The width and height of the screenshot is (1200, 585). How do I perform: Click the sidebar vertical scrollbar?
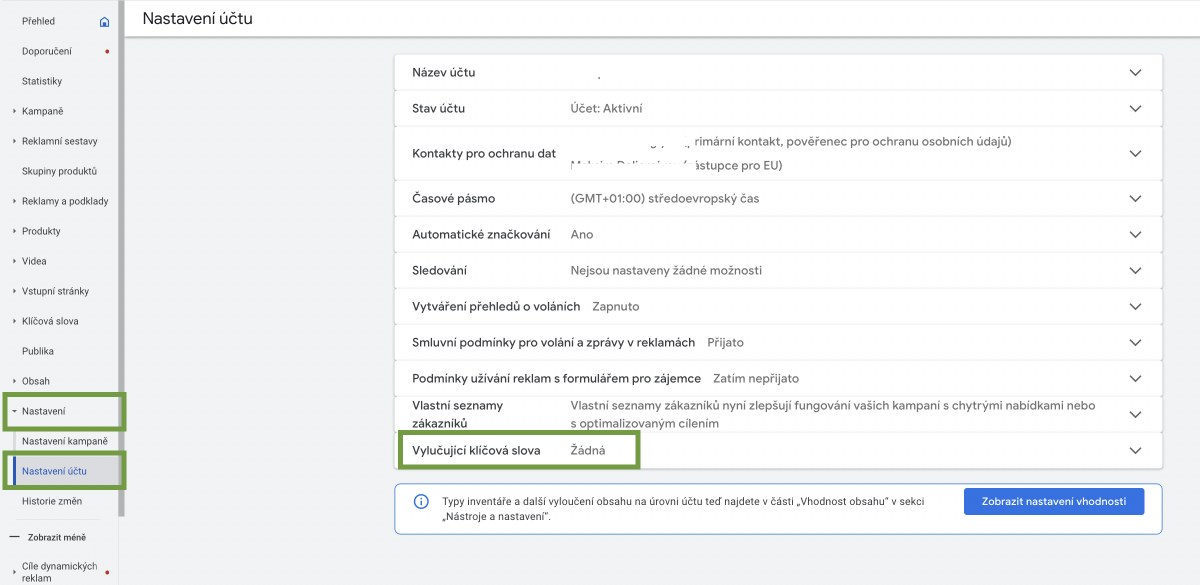pyautogui.click(x=121, y=250)
